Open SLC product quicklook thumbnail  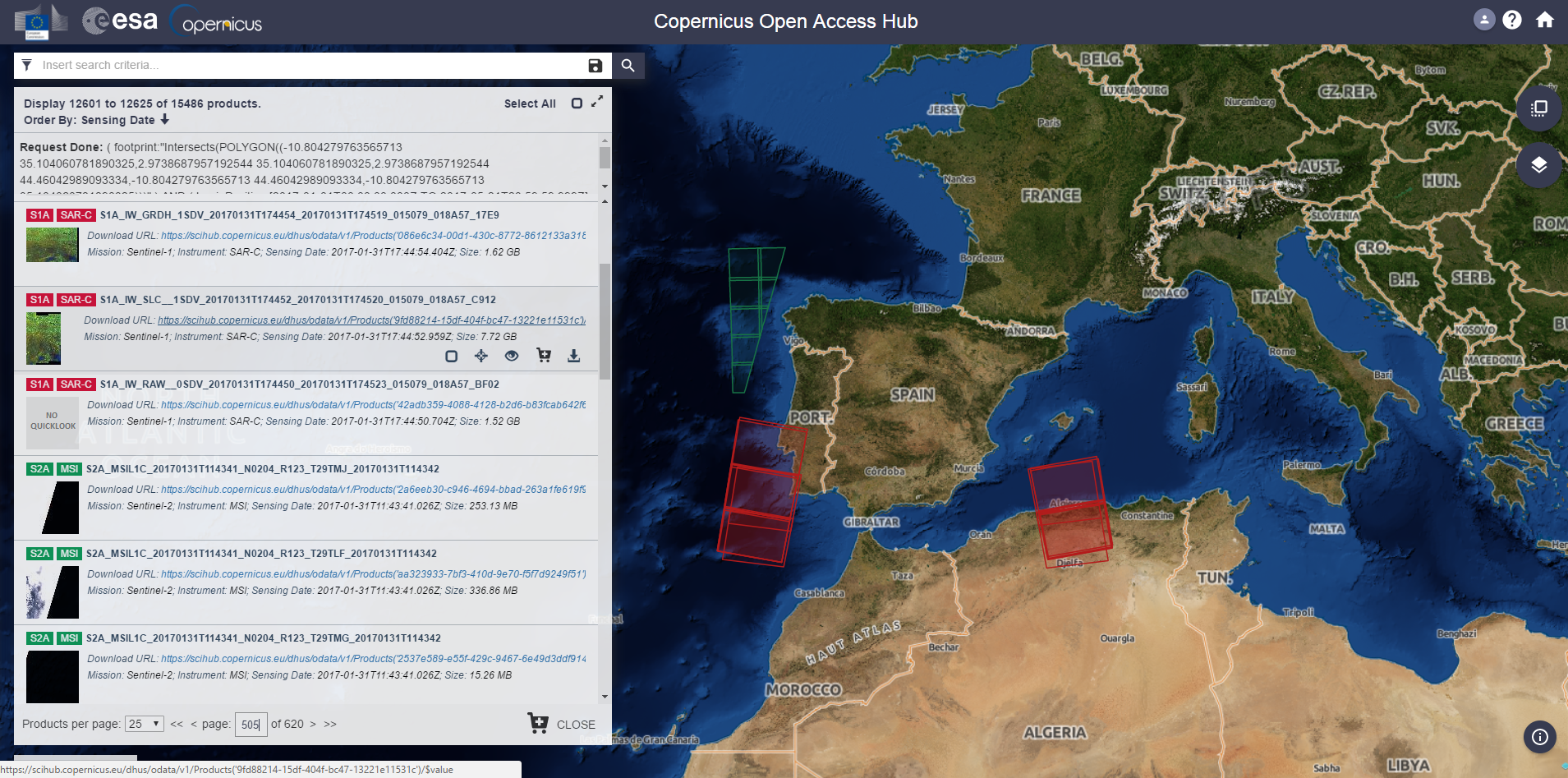click(x=44, y=338)
